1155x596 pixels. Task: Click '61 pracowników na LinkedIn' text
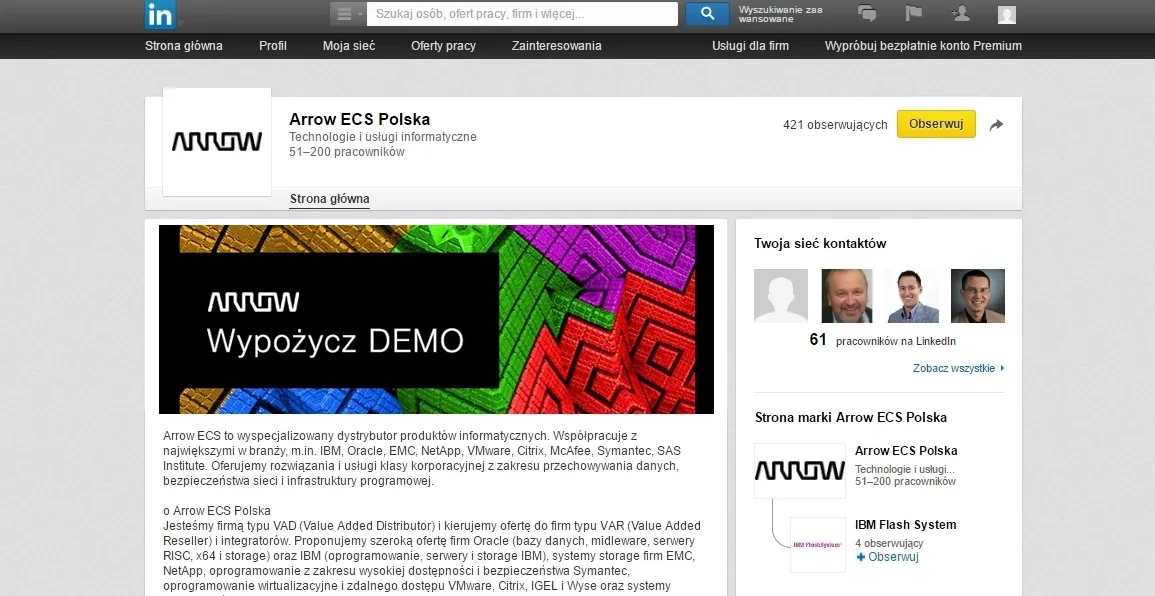pos(882,340)
